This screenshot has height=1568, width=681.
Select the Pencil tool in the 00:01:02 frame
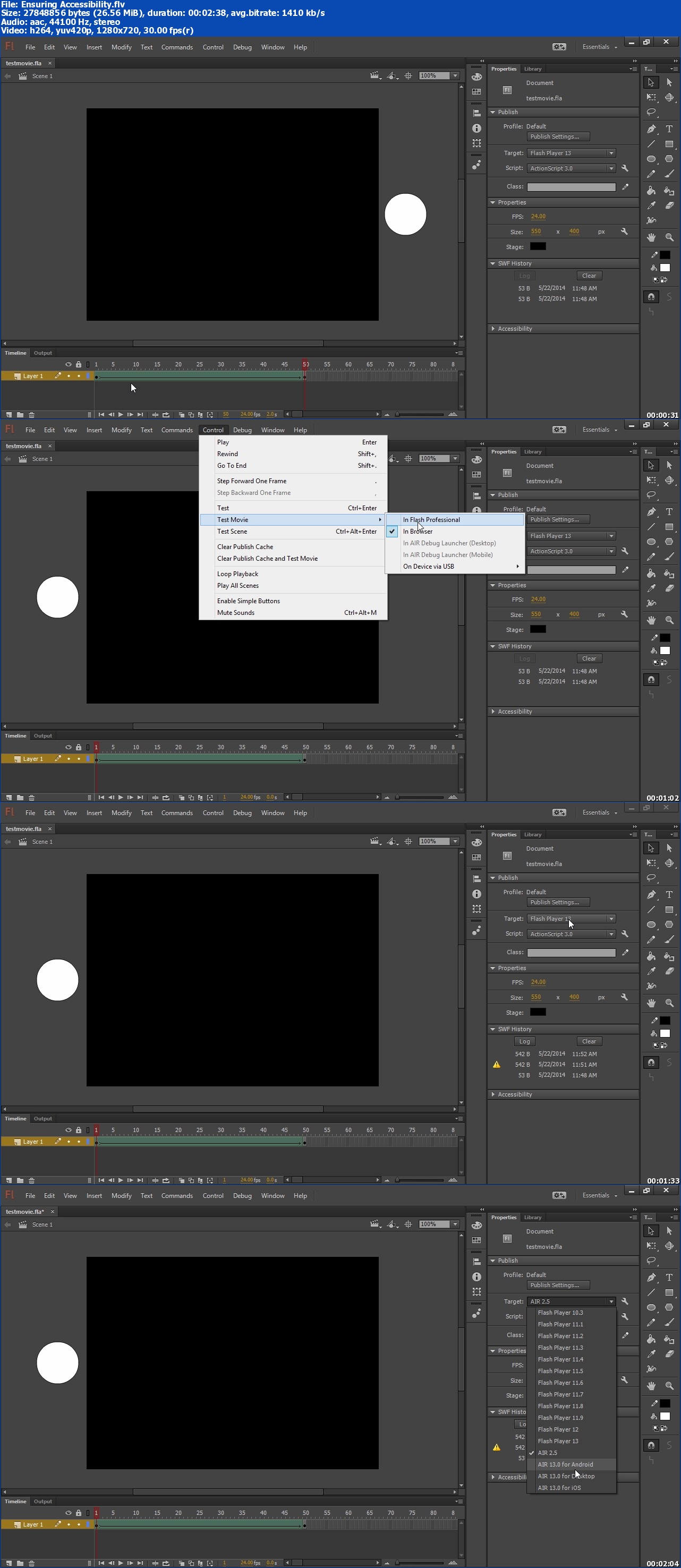651,557
